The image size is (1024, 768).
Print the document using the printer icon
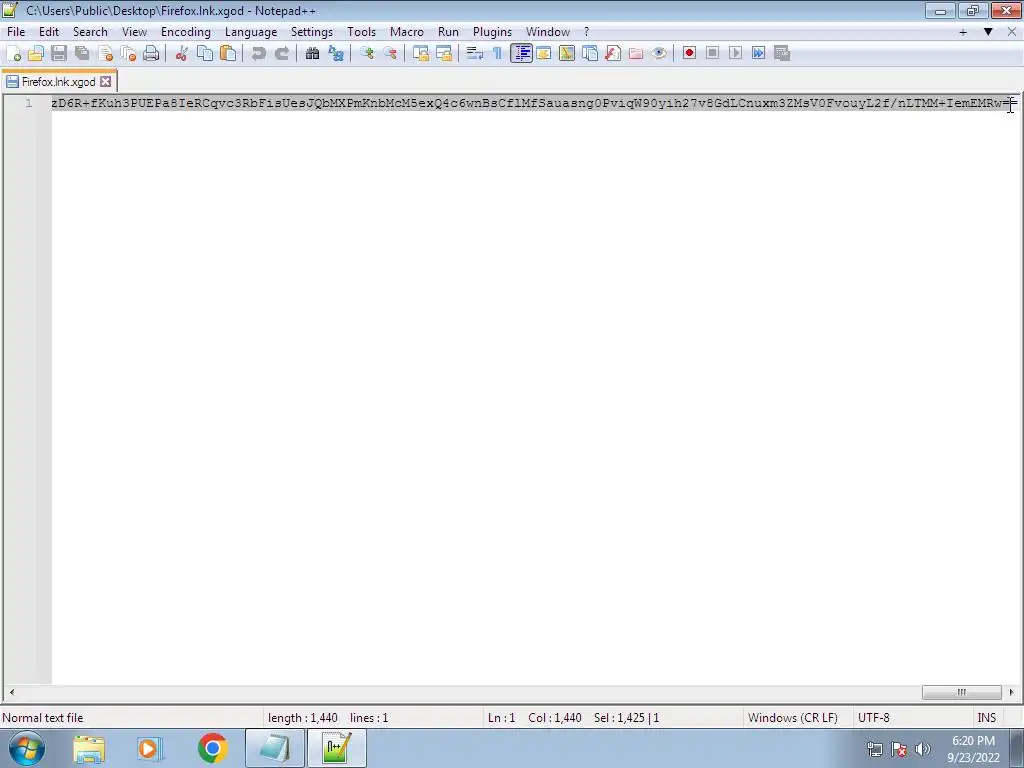(151, 54)
